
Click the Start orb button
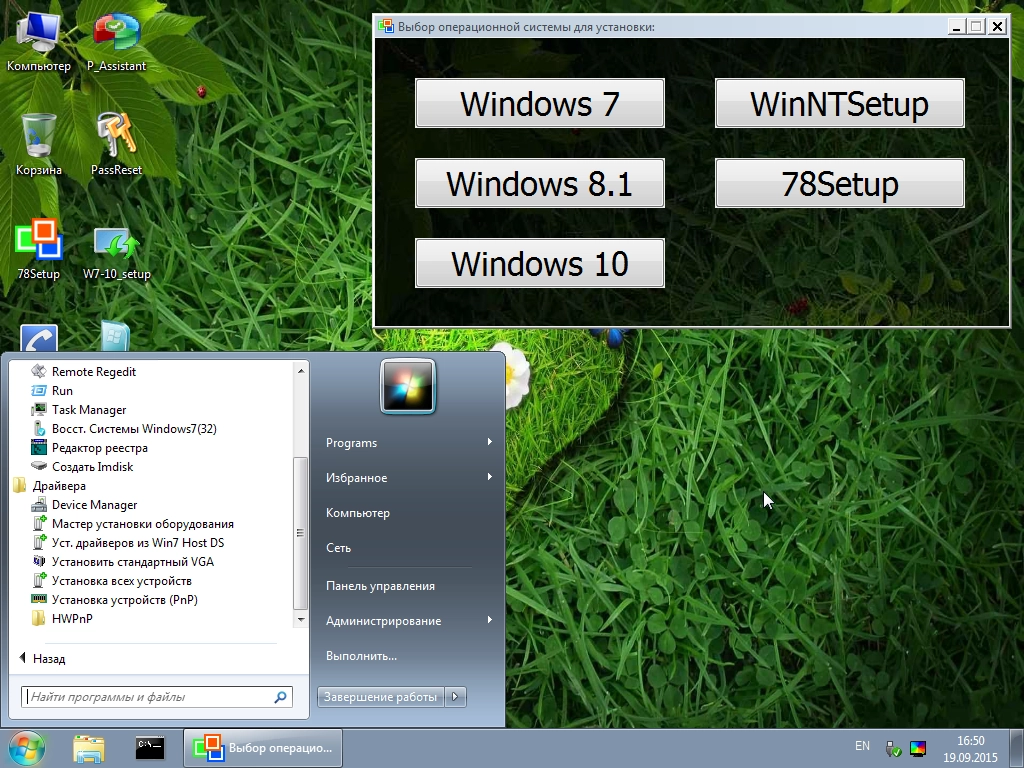(x=26, y=748)
